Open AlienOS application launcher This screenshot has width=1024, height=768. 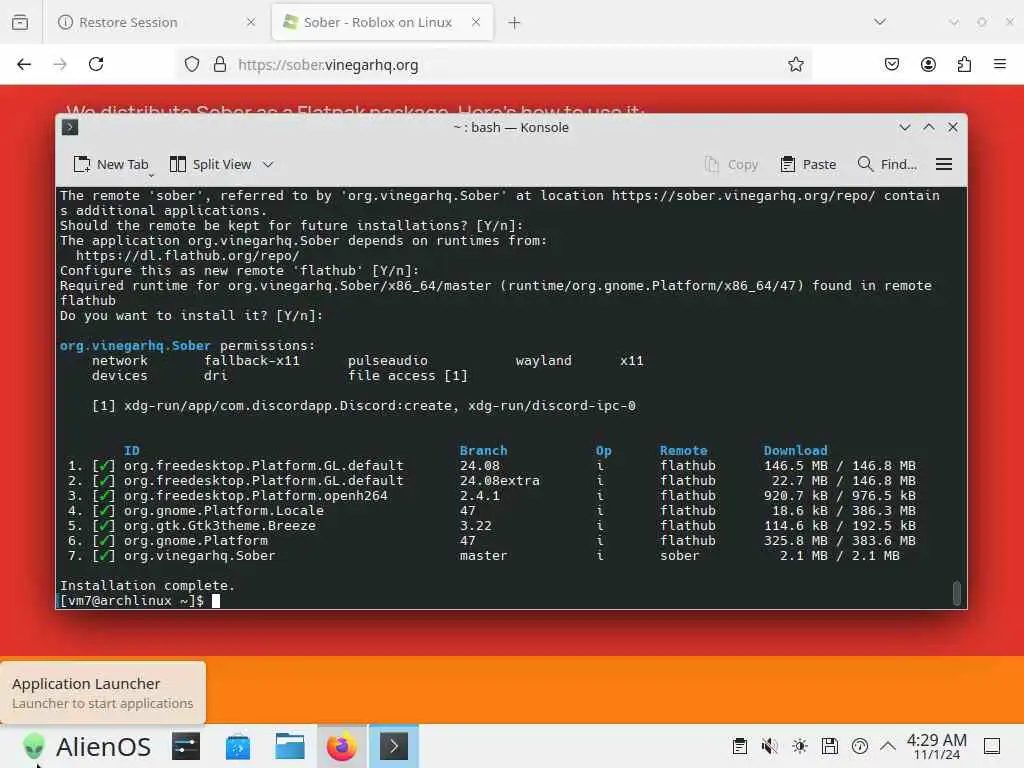coord(86,746)
